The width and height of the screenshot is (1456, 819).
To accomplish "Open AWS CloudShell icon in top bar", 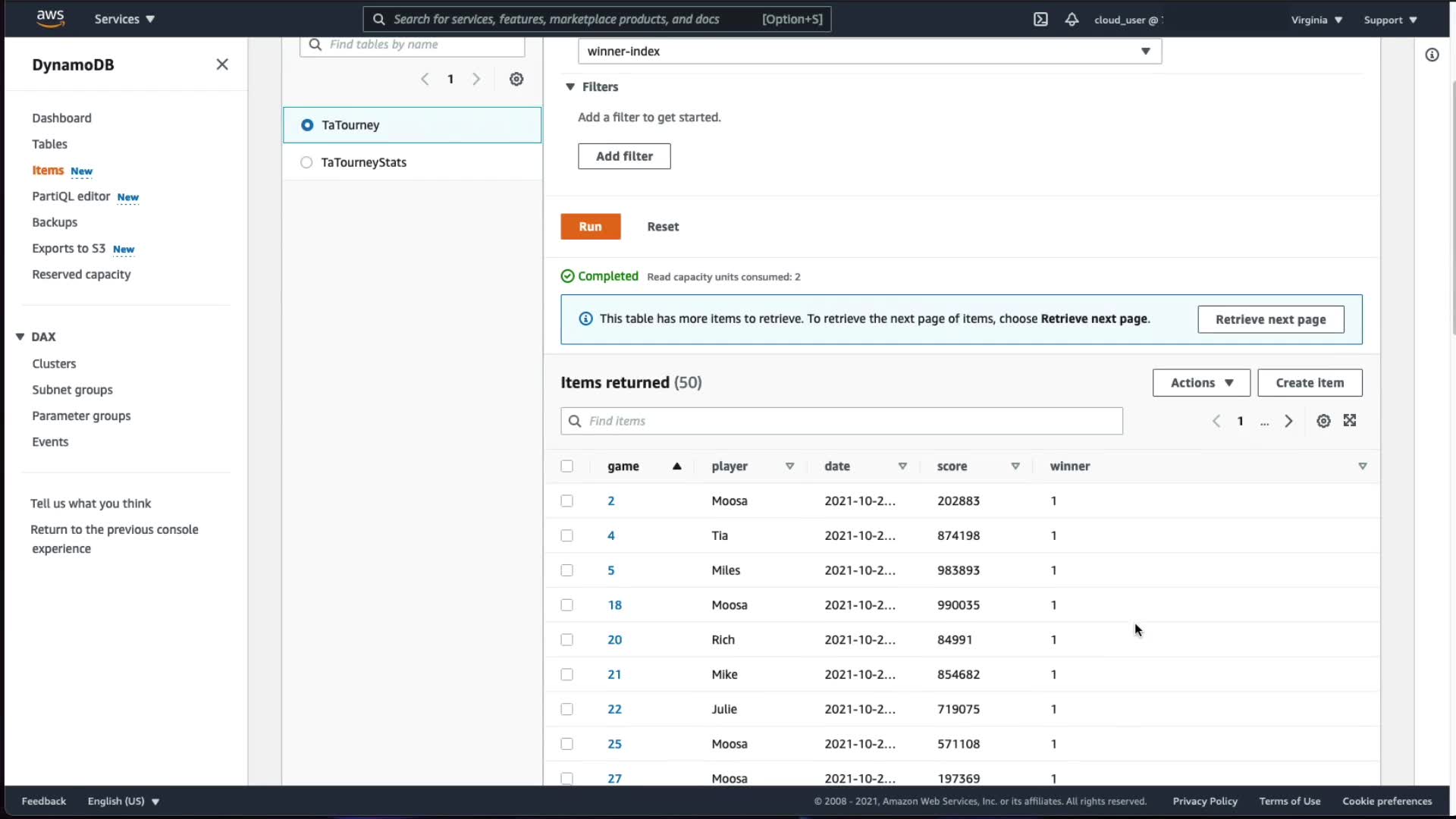I will 1040,20.
